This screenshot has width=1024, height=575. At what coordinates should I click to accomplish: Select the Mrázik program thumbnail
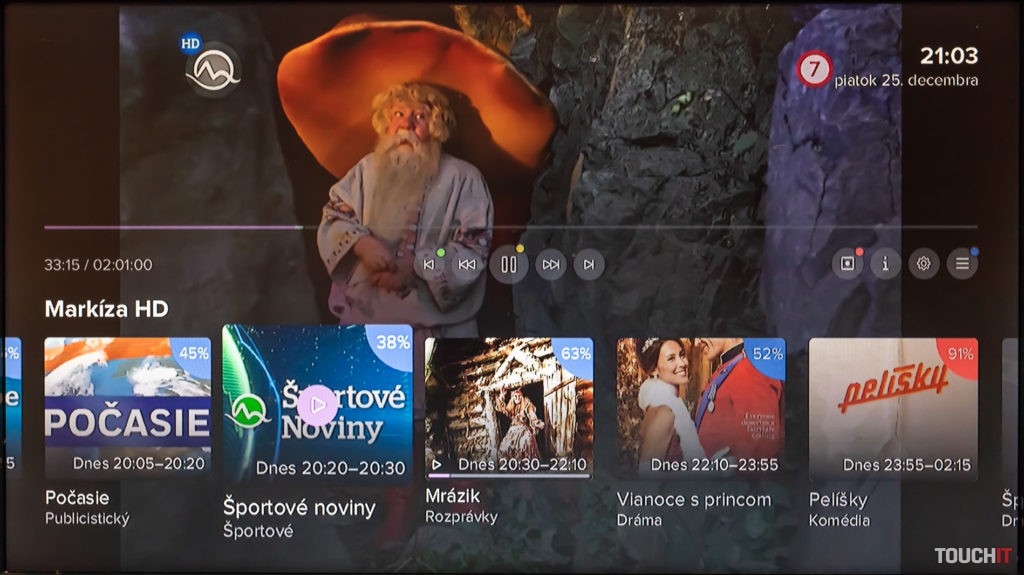point(508,408)
